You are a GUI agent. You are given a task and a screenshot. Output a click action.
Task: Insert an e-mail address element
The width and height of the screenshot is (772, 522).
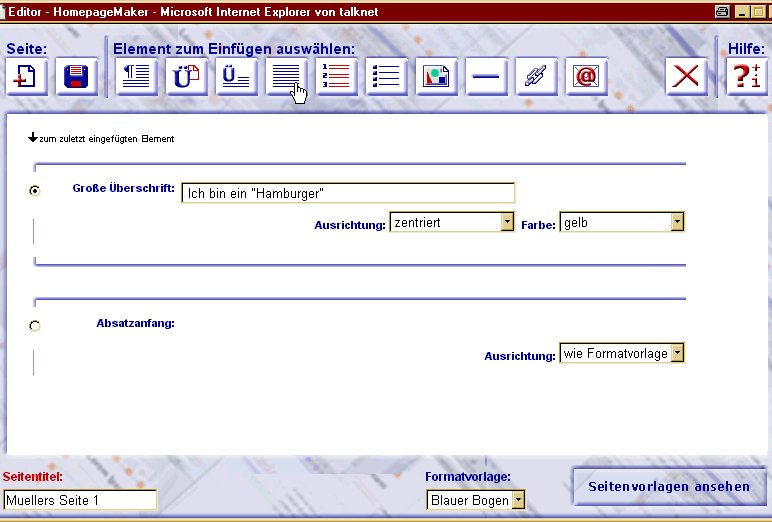pos(587,78)
